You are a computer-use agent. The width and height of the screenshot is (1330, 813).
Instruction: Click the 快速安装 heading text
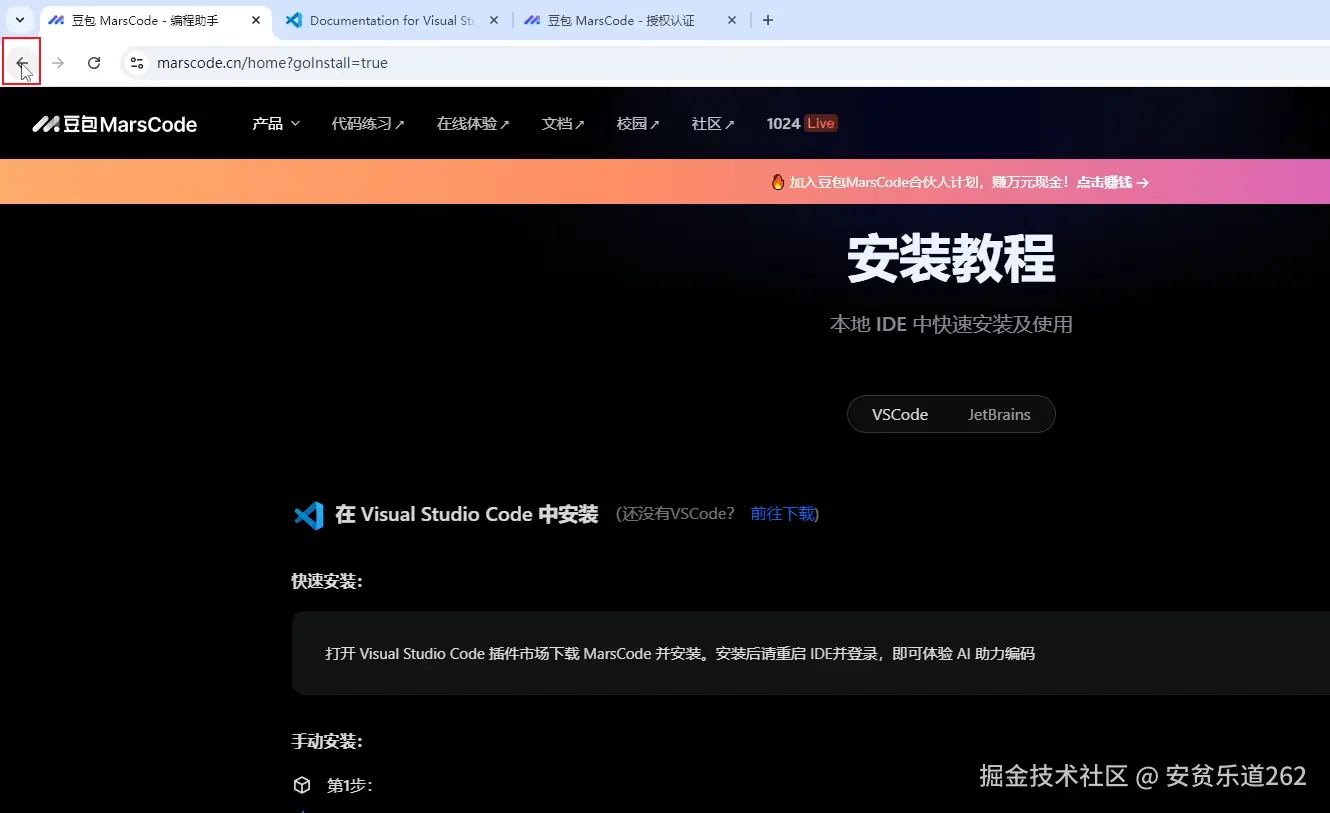pos(327,581)
